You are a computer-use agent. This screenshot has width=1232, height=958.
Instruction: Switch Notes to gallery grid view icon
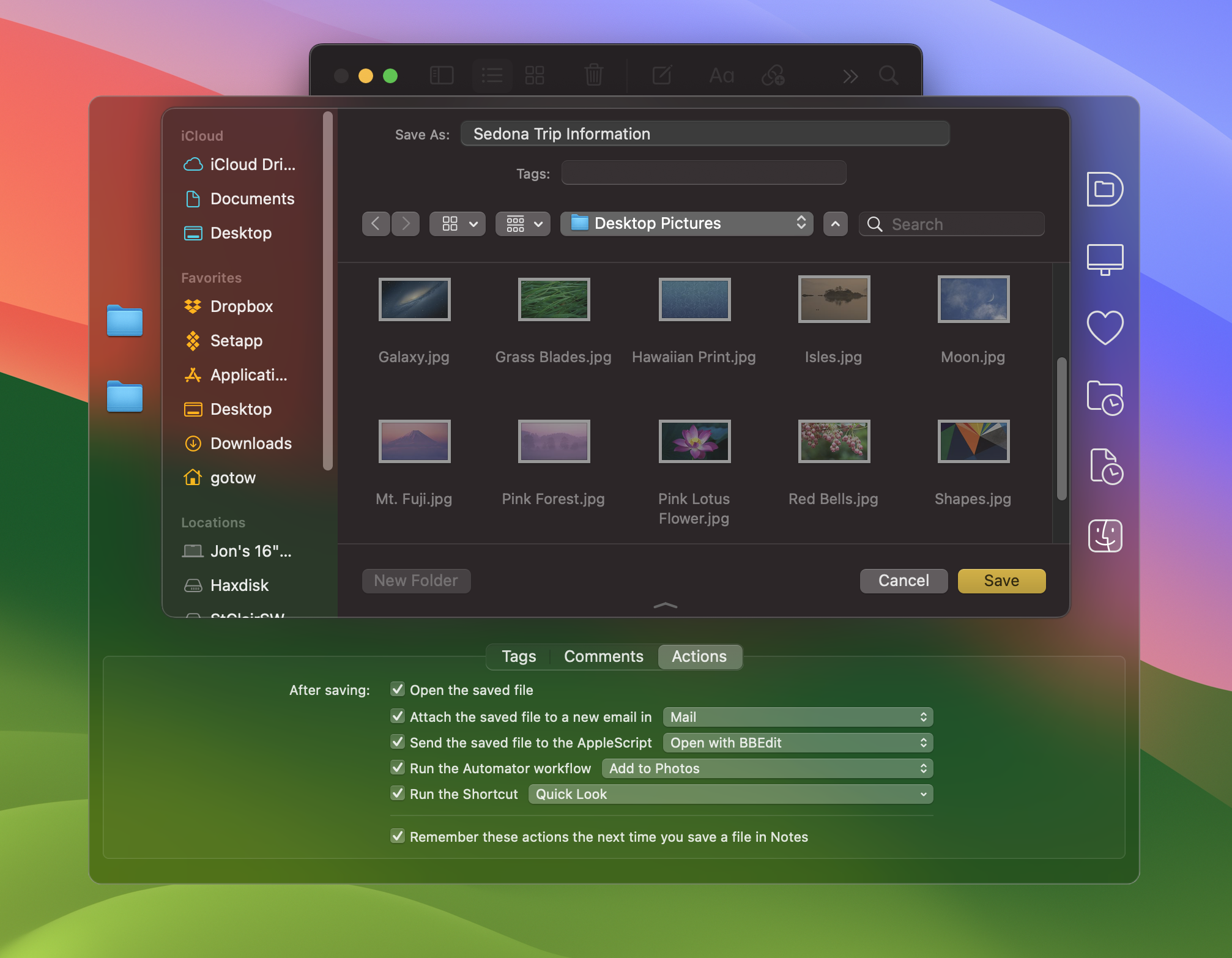[535, 75]
